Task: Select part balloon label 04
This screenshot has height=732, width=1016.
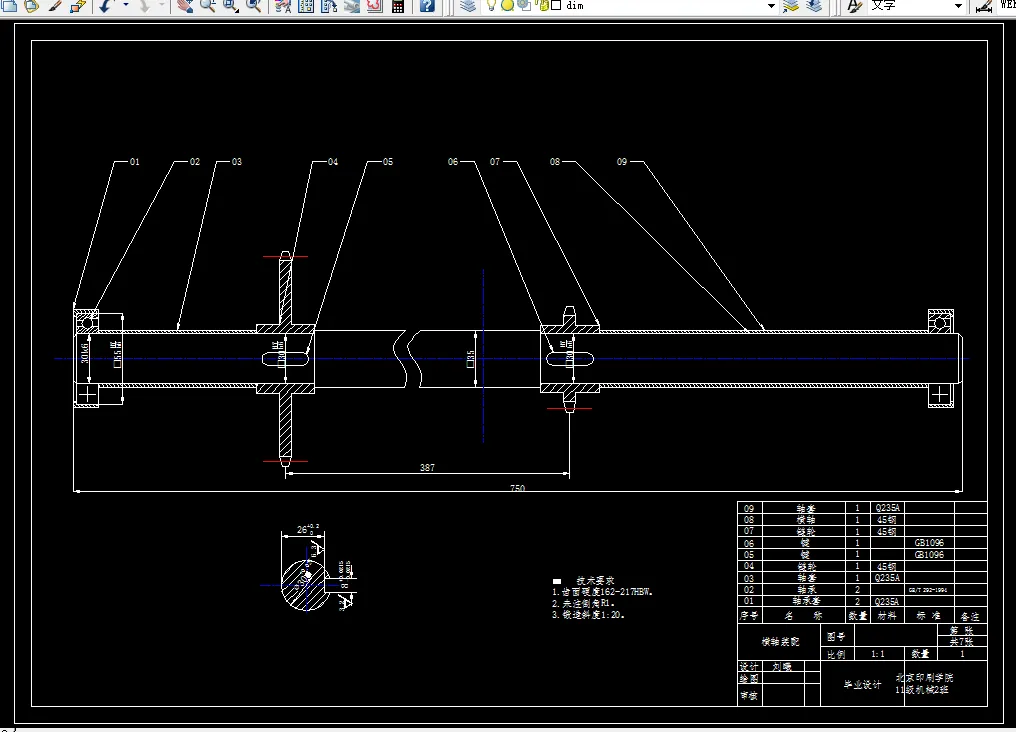Action: click(x=333, y=161)
